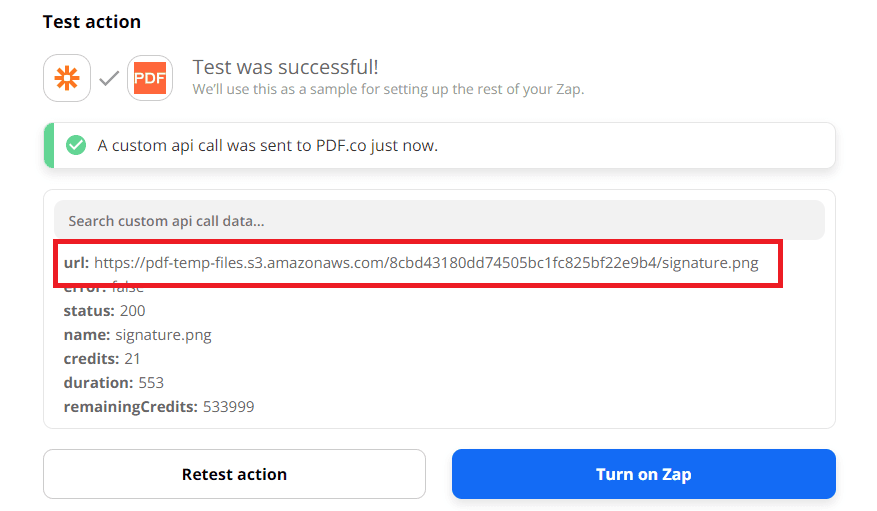Focus the Search custom api call data field

pos(439,220)
